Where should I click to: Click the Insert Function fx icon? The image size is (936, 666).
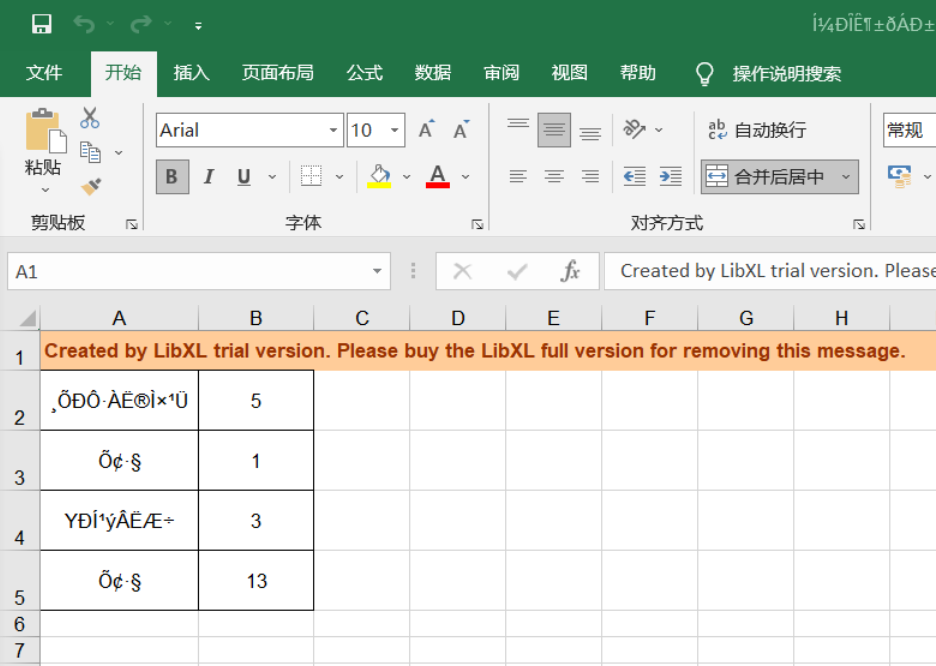pyautogui.click(x=570, y=271)
